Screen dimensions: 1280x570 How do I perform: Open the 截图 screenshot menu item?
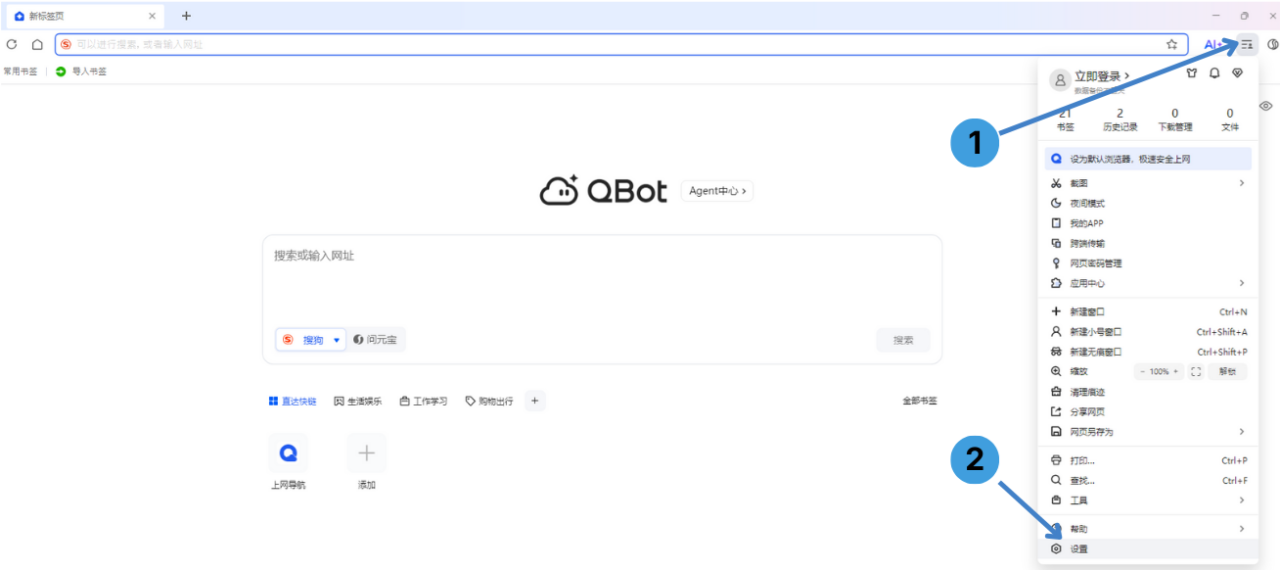(1148, 183)
